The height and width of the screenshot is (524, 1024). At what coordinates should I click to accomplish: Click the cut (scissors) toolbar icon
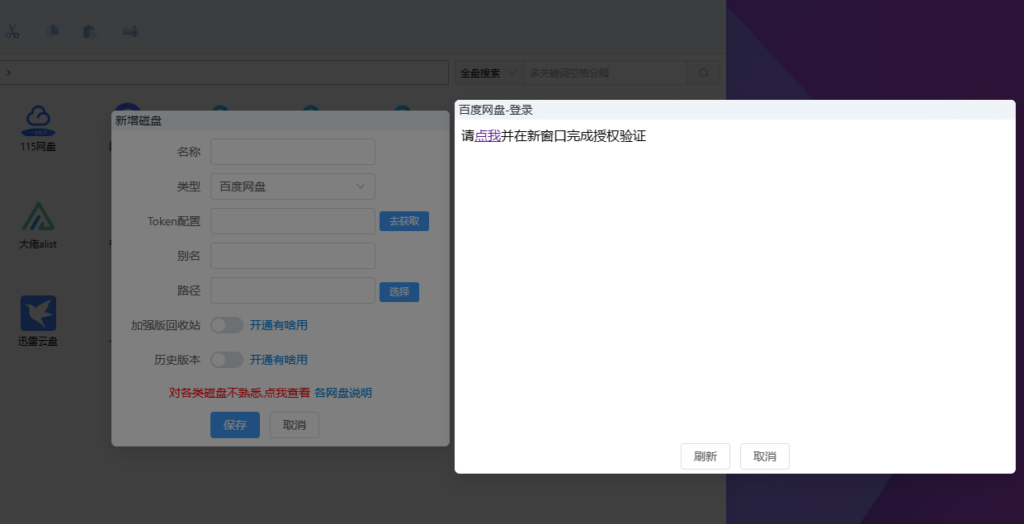tap(12, 31)
